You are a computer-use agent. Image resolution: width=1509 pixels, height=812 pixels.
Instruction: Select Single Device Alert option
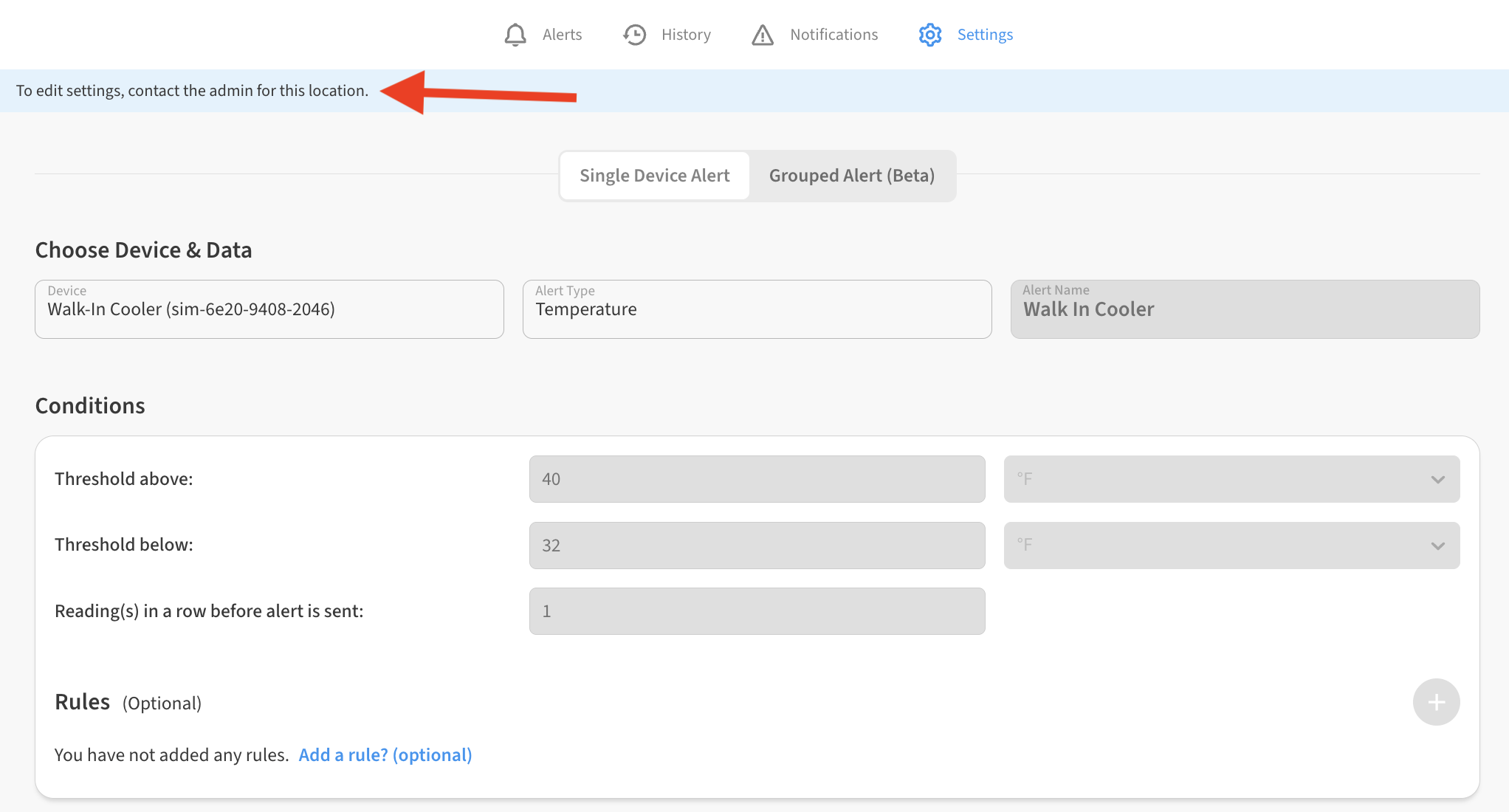(x=655, y=176)
